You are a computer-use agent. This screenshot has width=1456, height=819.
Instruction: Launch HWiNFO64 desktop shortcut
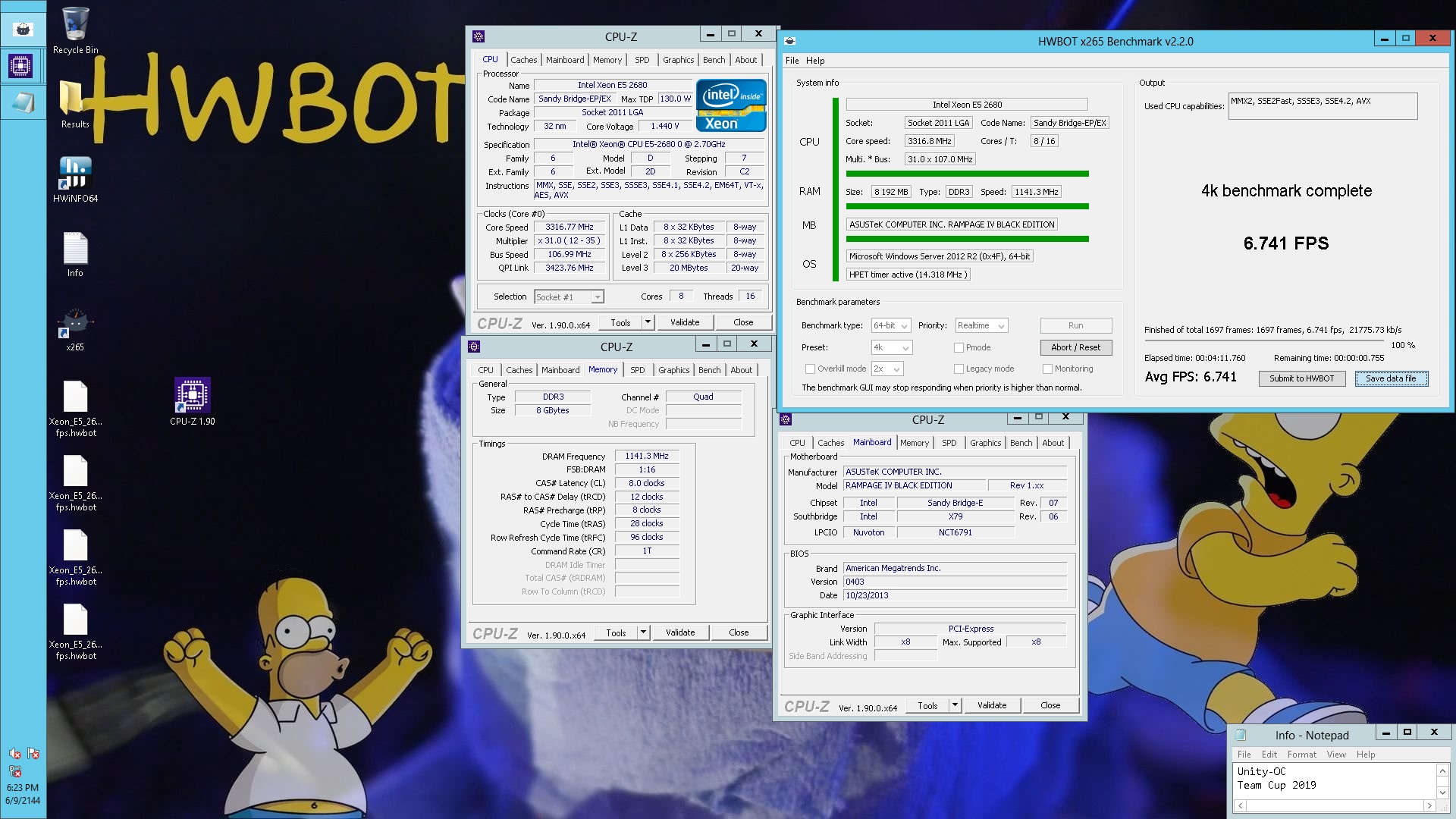click(75, 180)
